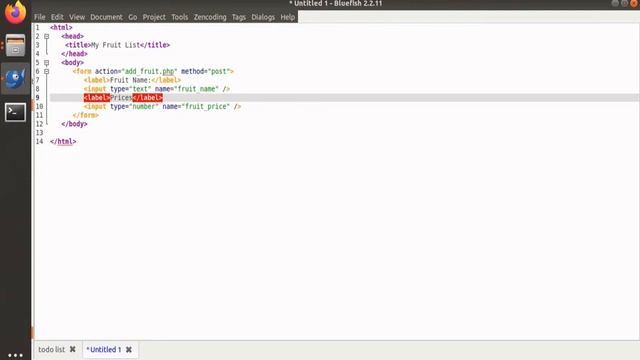Open the Edit menu
The height and width of the screenshot is (360, 640).
coord(57,17)
